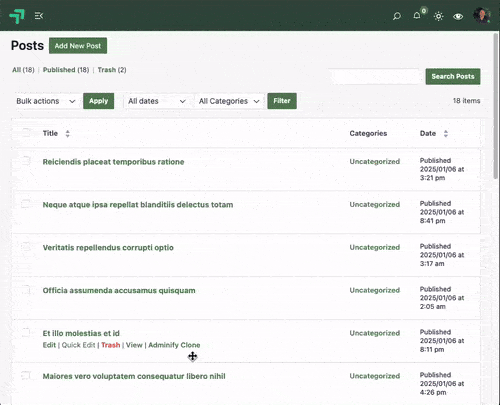Open post Maiores vero voluptatem consequatur libero
The image size is (500, 405).
coord(134,376)
